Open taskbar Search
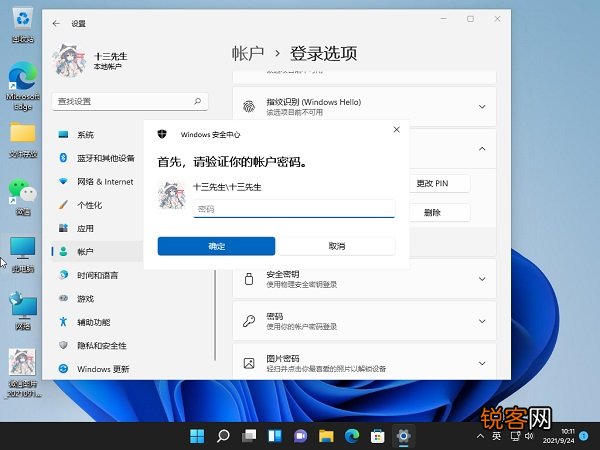 [x=223, y=436]
